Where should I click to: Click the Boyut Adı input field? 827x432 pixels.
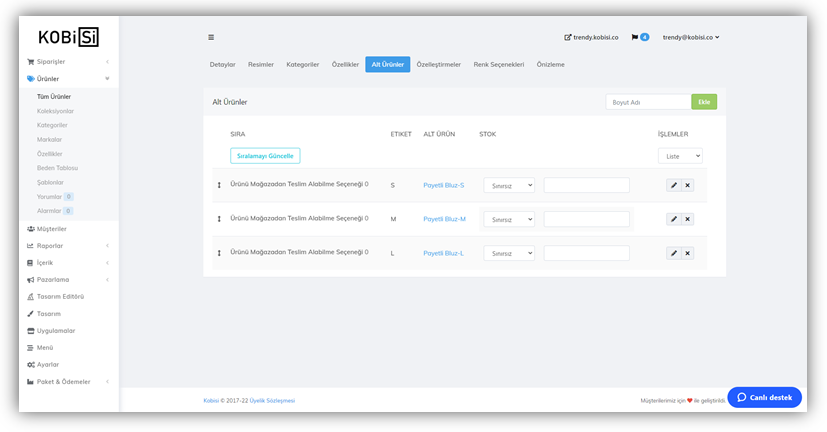[x=648, y=102]
